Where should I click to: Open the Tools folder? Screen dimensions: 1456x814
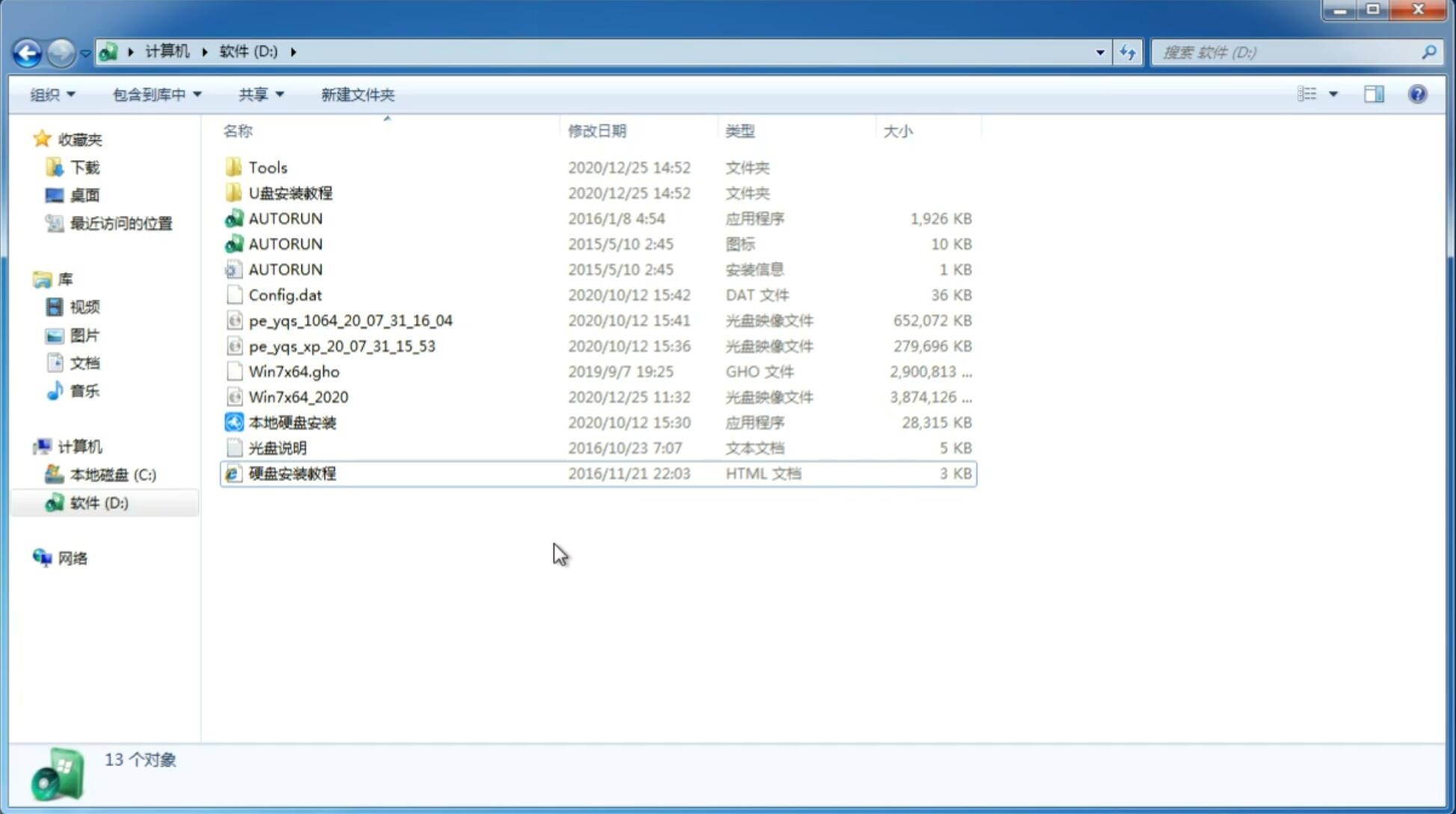click(266, 167)
